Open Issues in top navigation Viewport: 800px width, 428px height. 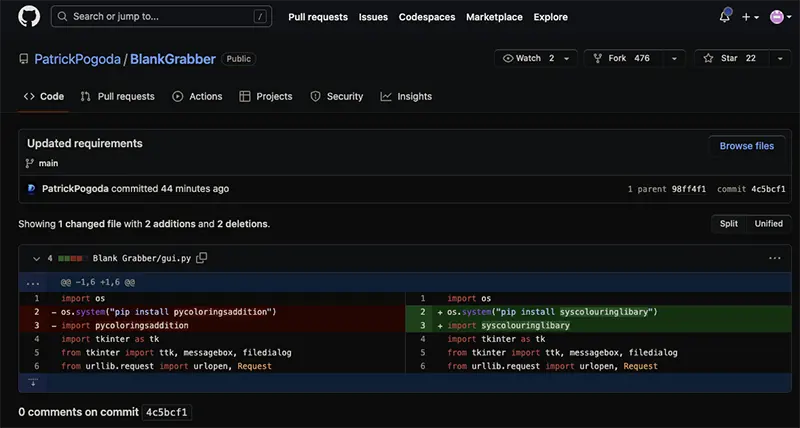[373, 17]
